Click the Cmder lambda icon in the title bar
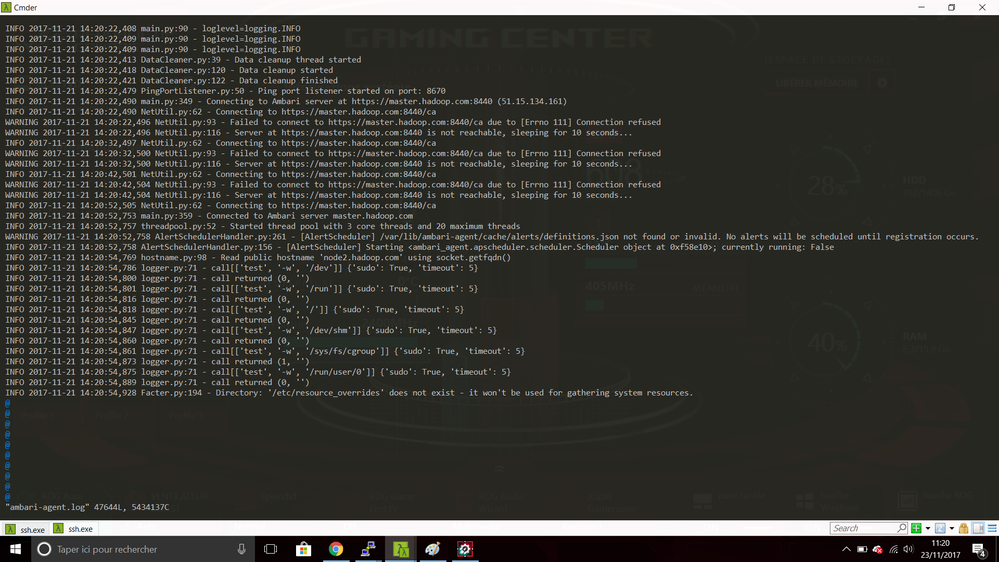 coord(6,7)
